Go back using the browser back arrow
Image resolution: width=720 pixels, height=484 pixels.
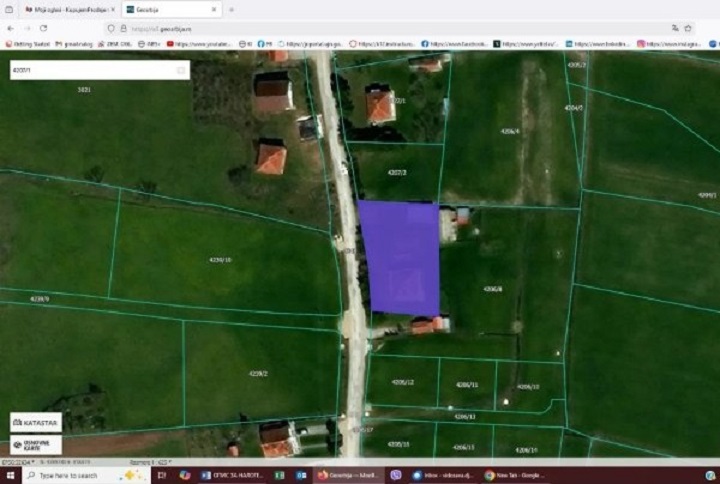click(10, 28)
